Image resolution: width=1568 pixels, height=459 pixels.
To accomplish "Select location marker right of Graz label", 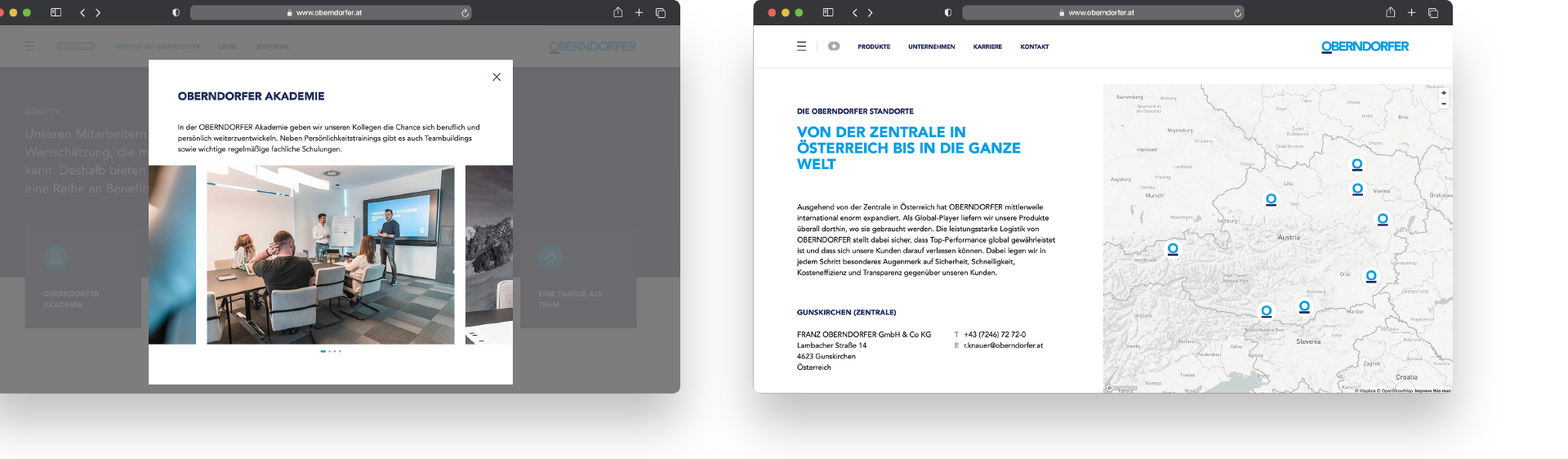I will click(x=1371, y=277).
